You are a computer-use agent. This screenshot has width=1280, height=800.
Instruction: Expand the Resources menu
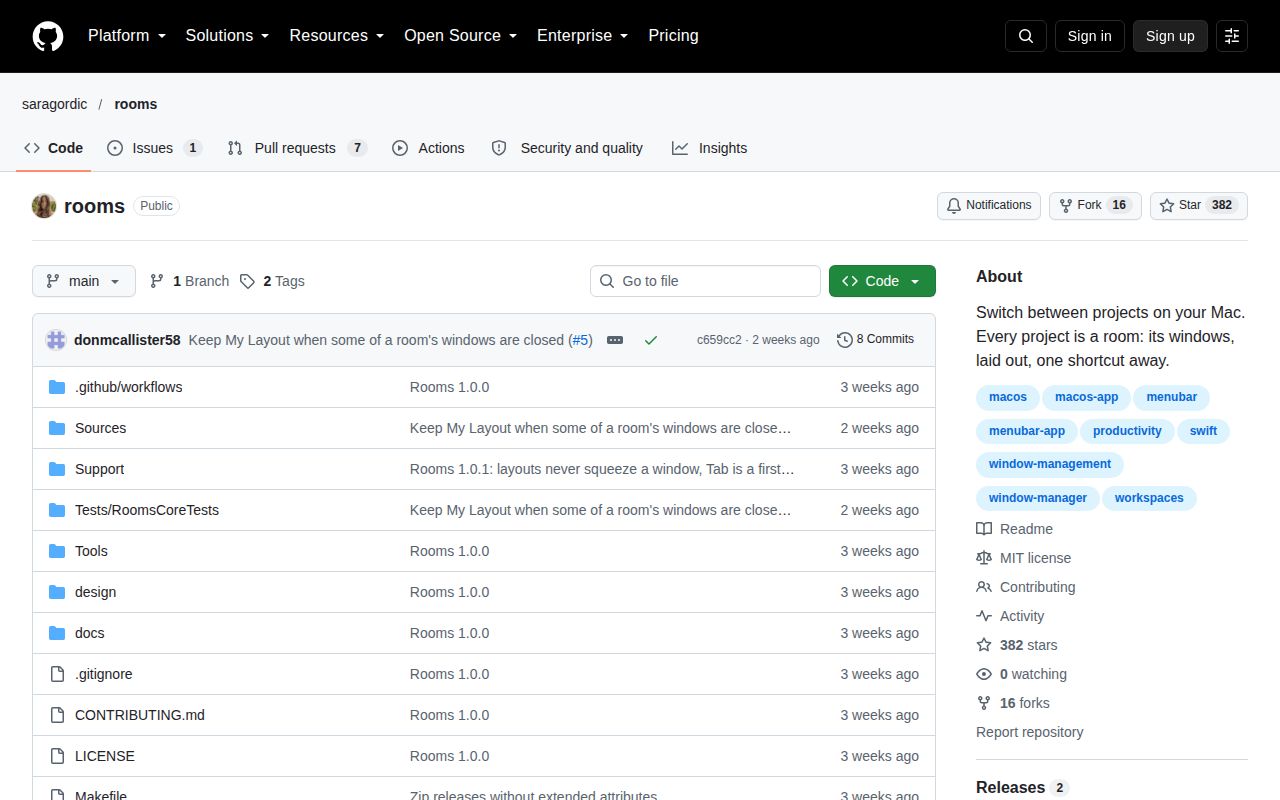tap(337, 36)
